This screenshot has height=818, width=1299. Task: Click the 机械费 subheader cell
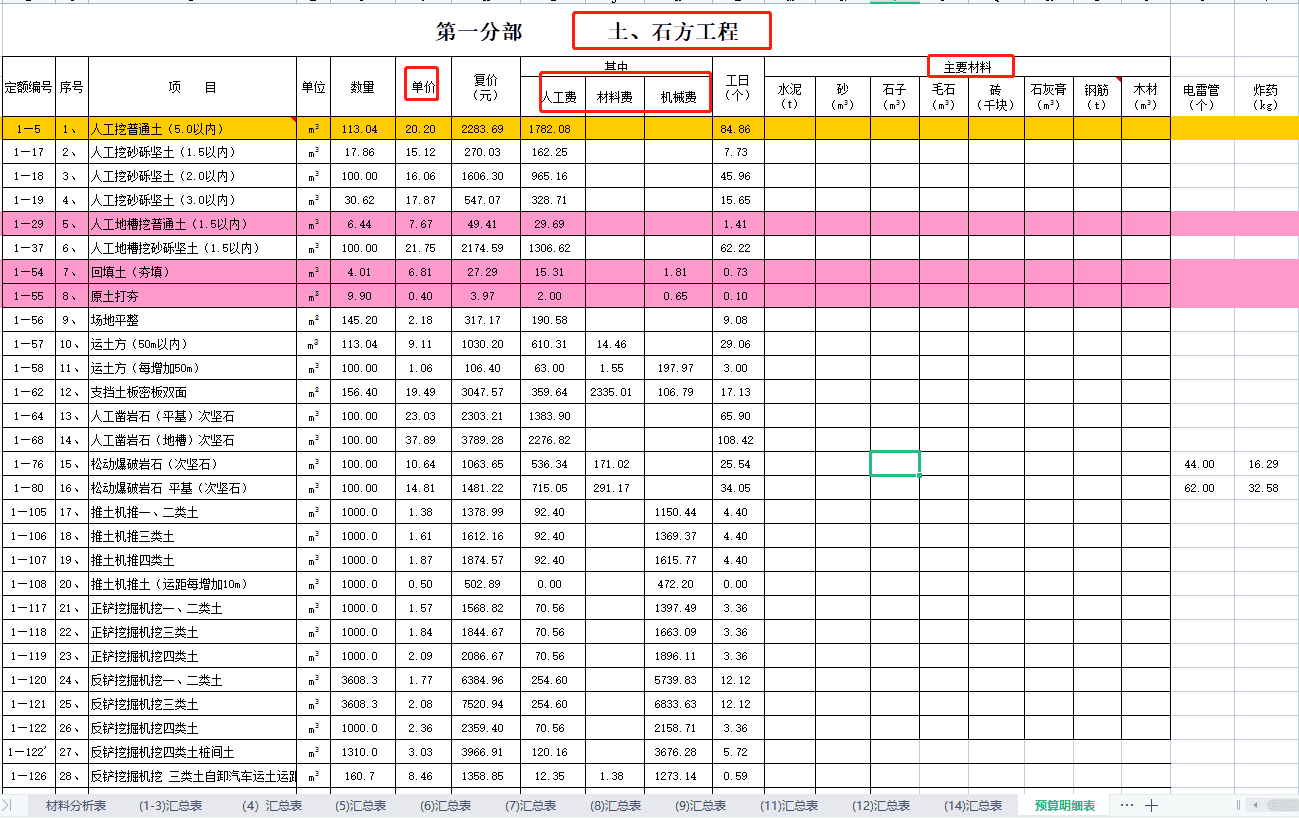(x=678, y=97)
